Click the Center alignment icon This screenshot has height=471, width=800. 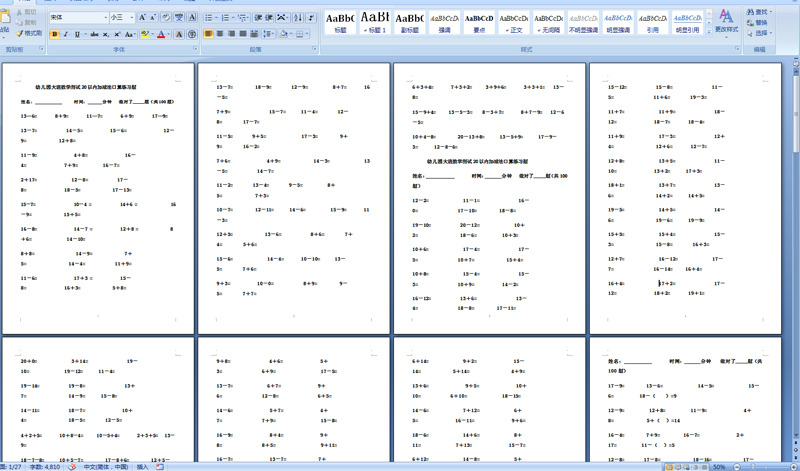(x=220, y=34)
